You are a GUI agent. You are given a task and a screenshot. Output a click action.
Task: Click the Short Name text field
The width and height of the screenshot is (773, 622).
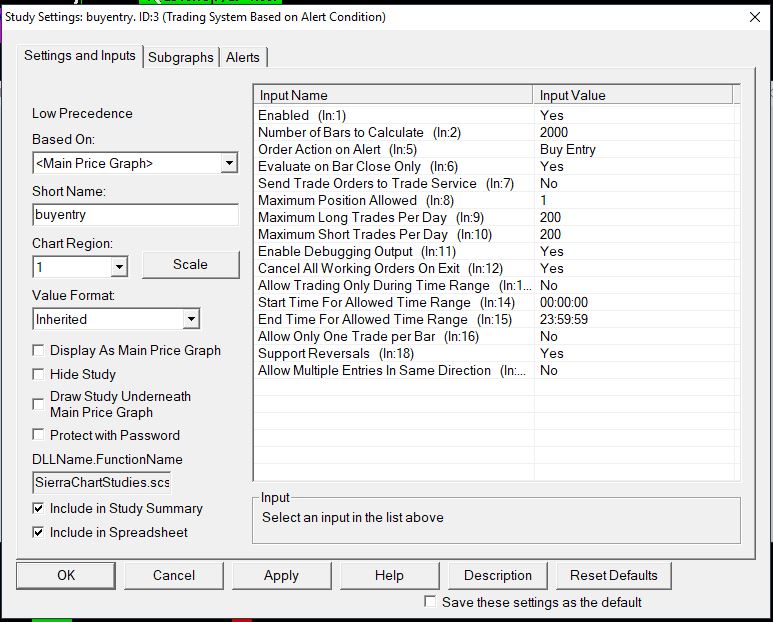click(x=135, y=215)
